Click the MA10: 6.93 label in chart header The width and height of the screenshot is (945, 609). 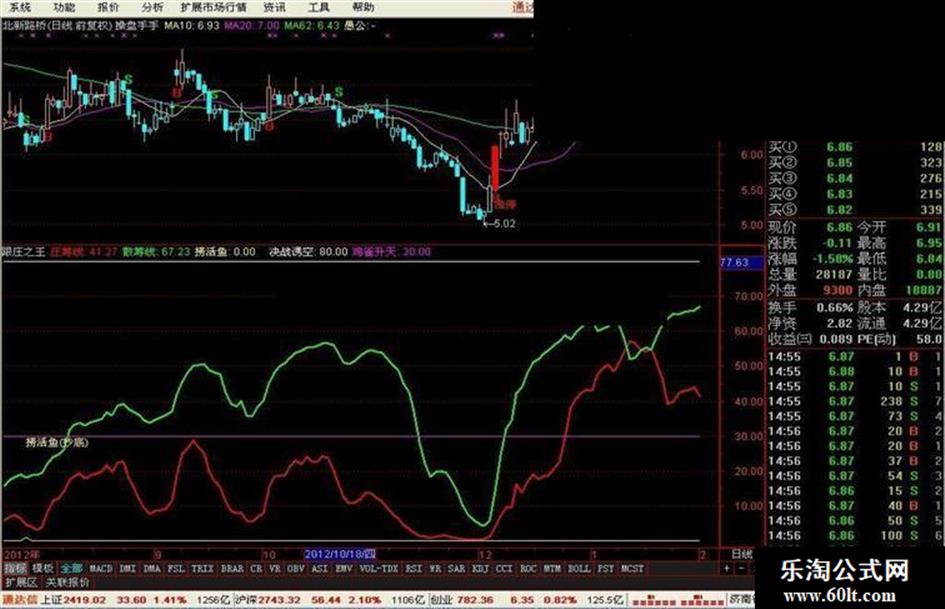[191, 25]
